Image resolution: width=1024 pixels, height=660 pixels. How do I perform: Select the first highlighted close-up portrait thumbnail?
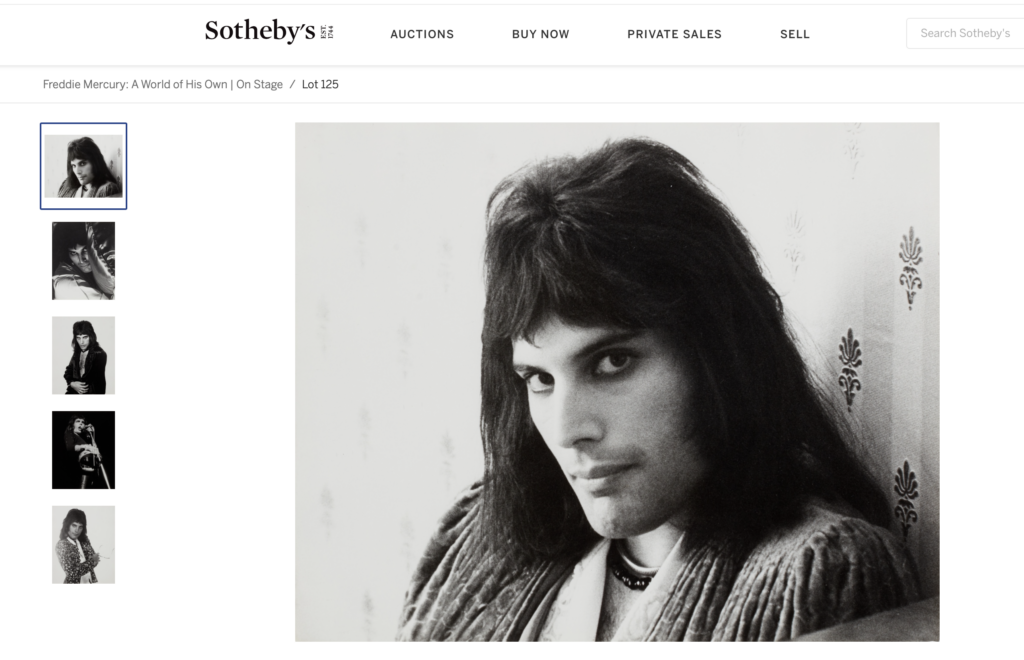(84, 166)
